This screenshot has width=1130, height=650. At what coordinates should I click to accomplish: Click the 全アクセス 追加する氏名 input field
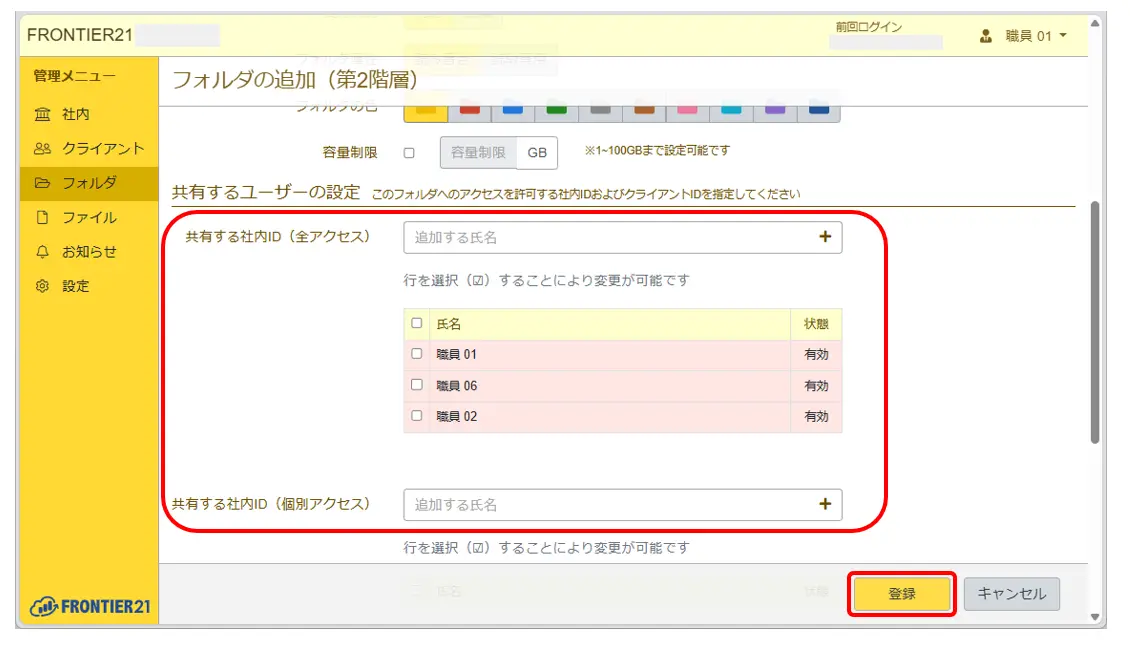pos(610,237)
